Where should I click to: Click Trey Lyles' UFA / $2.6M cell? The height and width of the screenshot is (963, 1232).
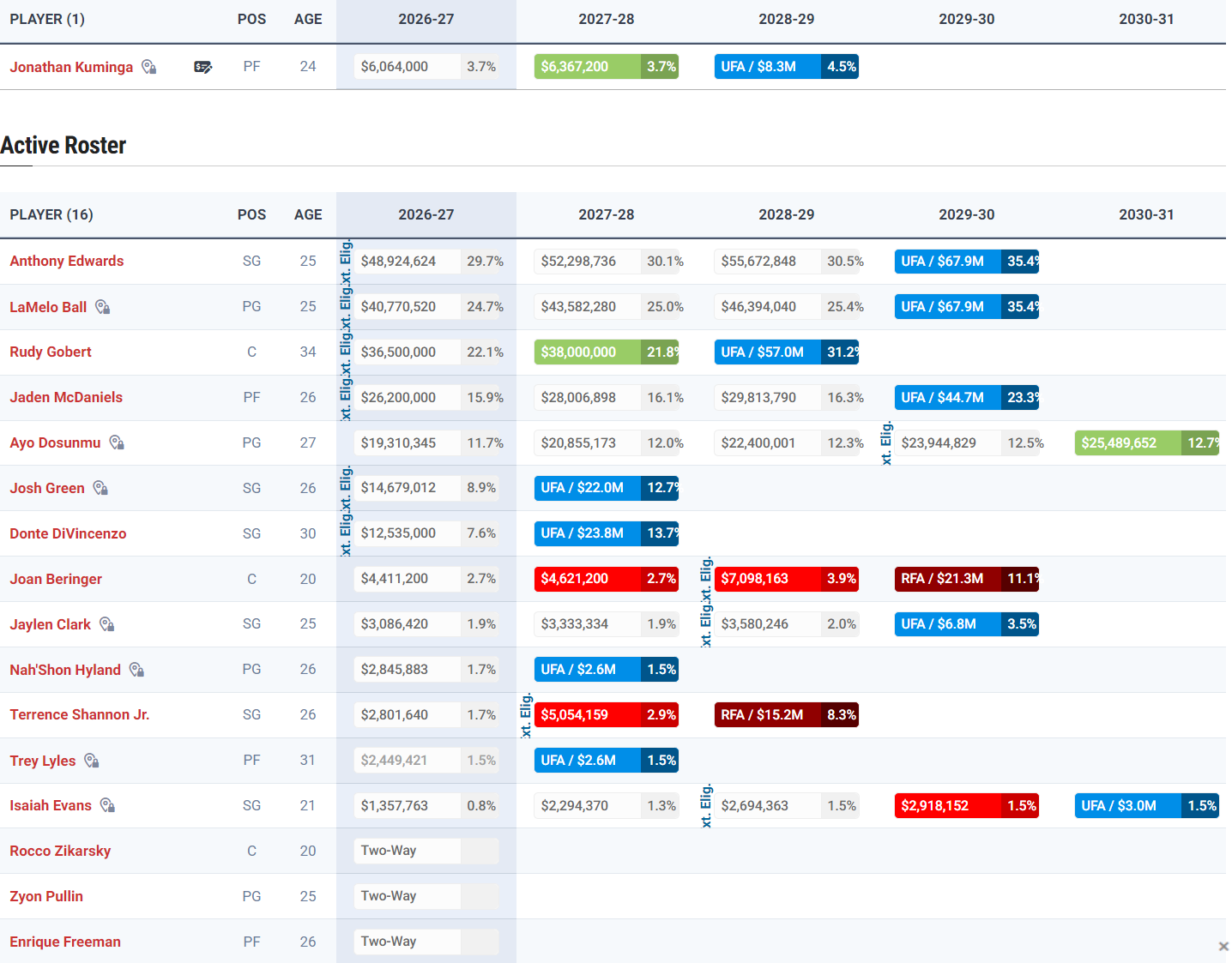607,760
